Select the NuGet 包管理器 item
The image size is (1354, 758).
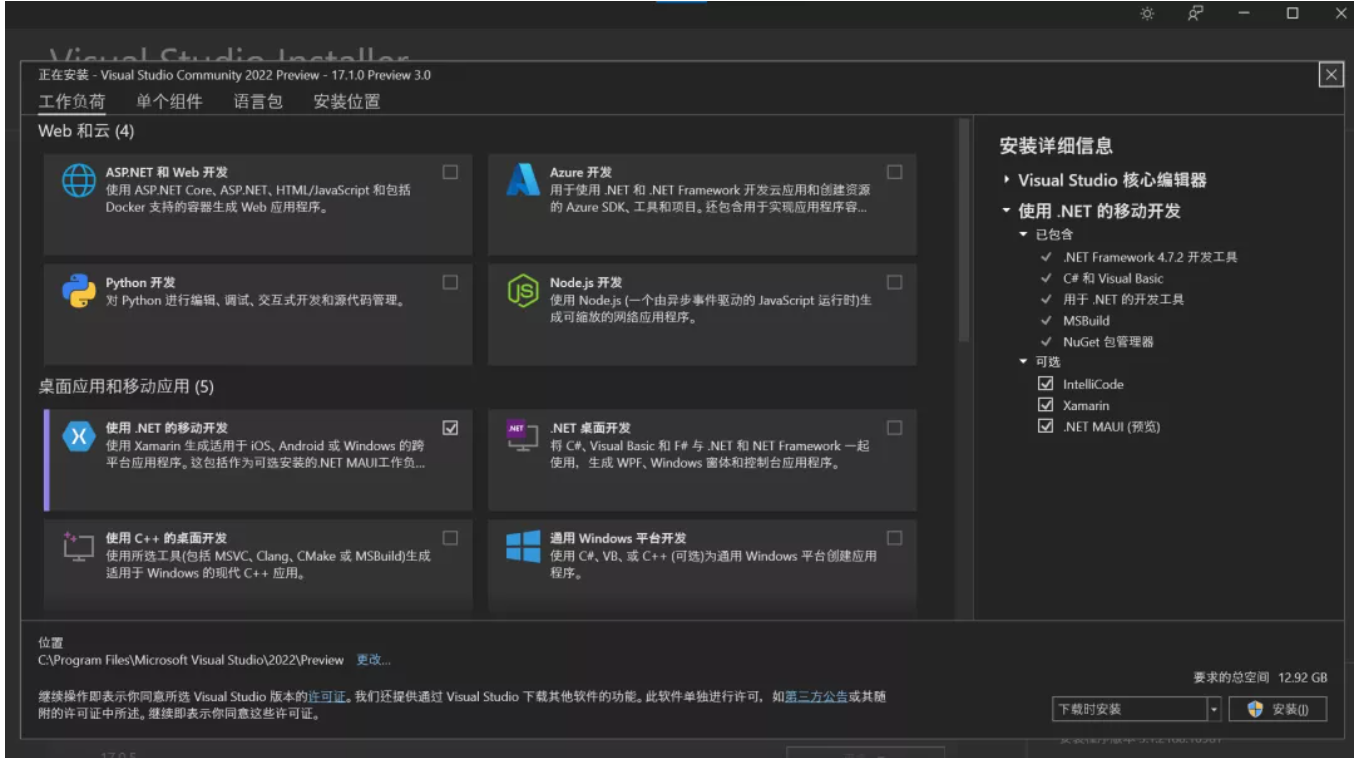[x=1108, y=342]
